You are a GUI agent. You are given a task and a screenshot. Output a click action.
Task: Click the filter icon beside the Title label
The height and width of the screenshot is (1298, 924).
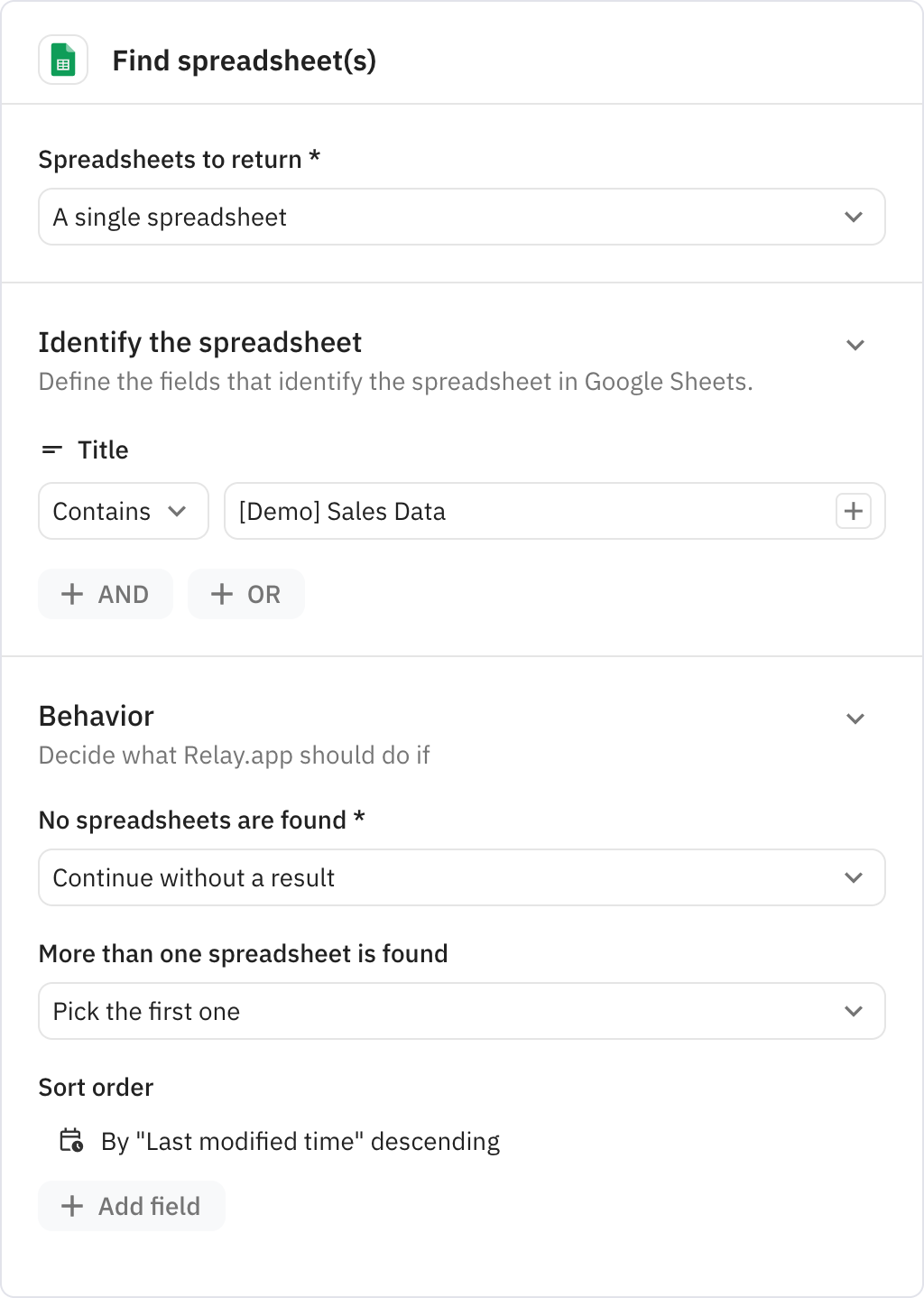point(52,449)
